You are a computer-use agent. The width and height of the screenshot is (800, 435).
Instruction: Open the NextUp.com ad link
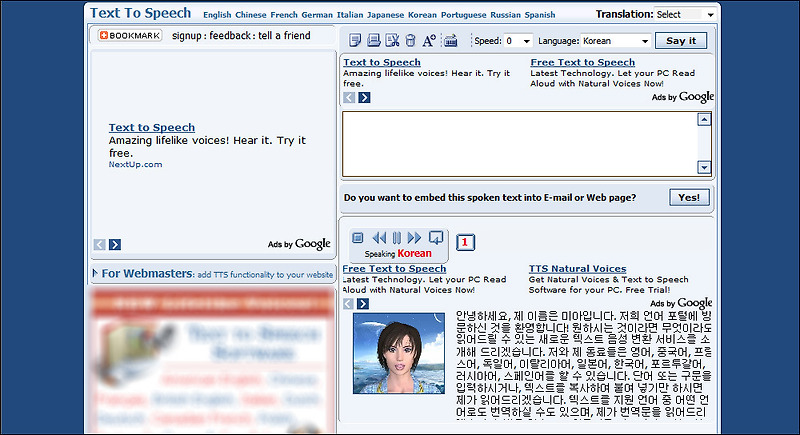pos(135,164)
